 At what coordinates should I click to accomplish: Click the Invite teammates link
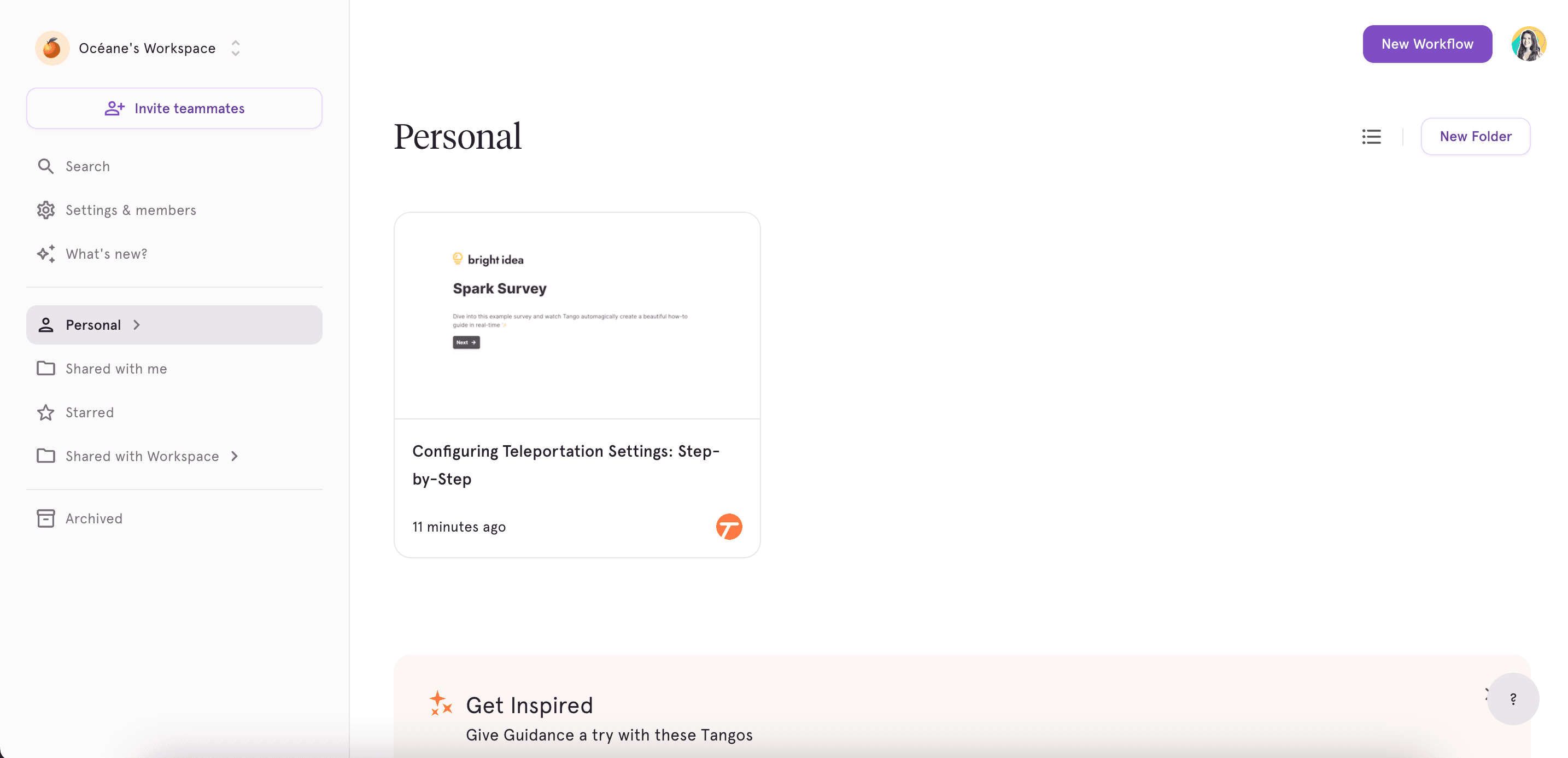[174, 107]
